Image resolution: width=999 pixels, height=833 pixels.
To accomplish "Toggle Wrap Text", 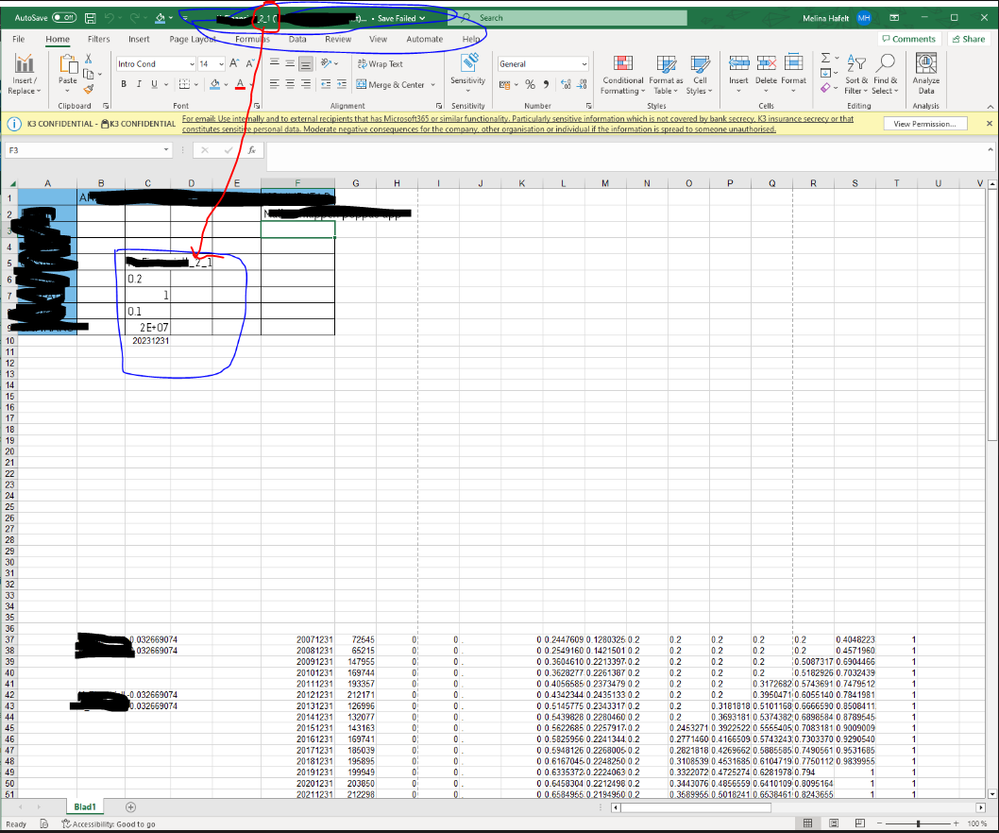I will [380, 64].
